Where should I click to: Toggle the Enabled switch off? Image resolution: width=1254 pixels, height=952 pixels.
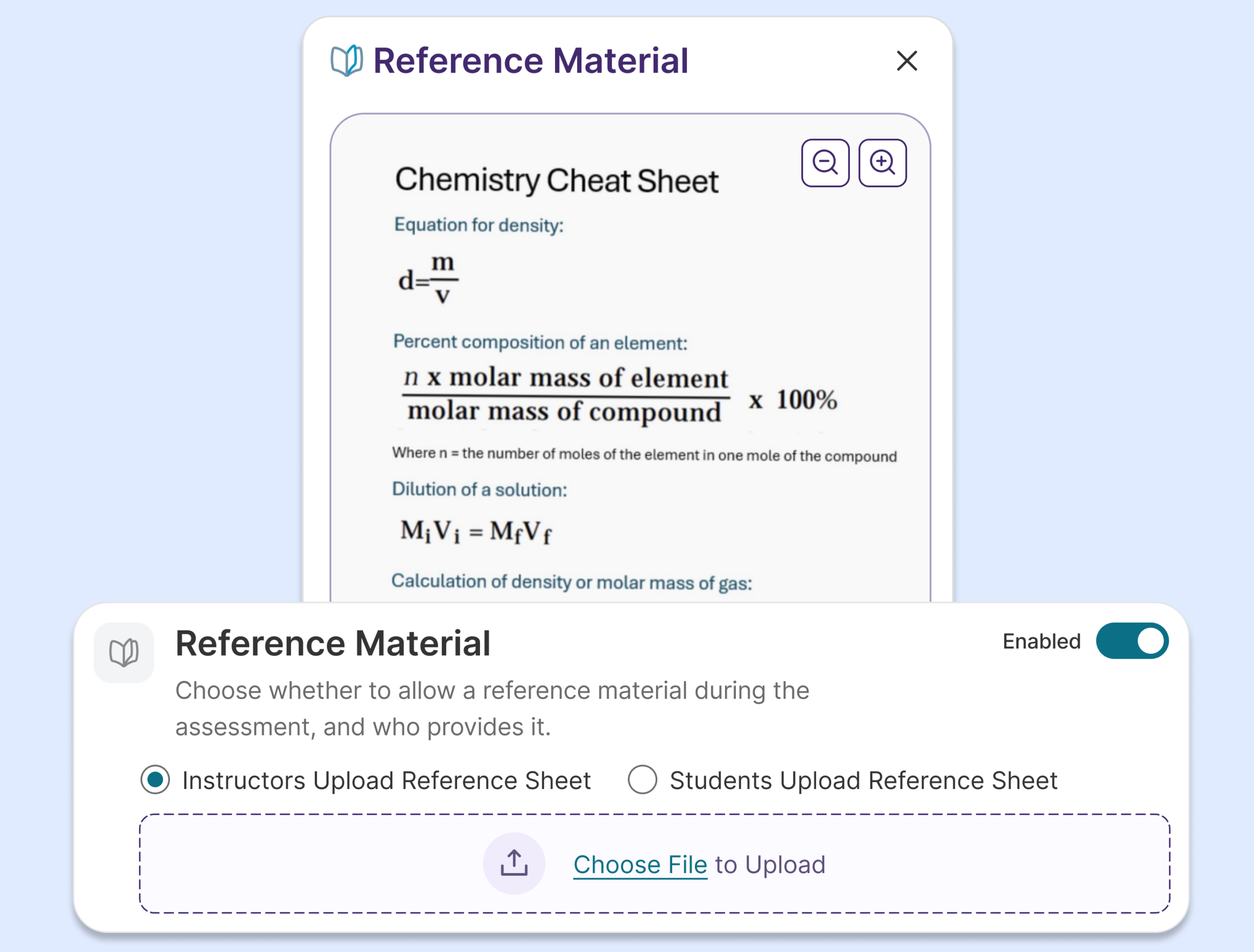[x=1132, y=641]
